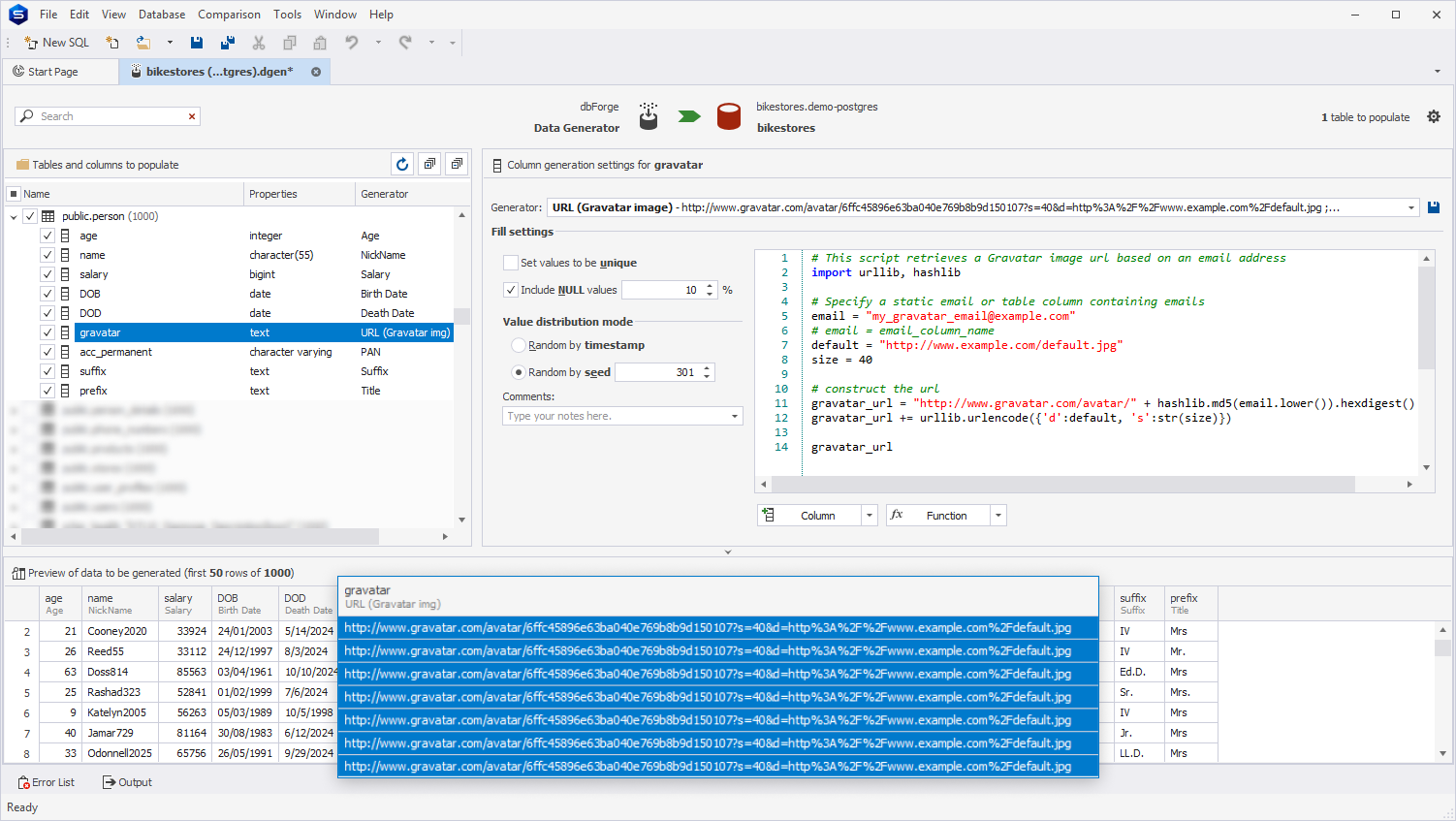Open the Generator combo box dropdown

pos(1410,207)
